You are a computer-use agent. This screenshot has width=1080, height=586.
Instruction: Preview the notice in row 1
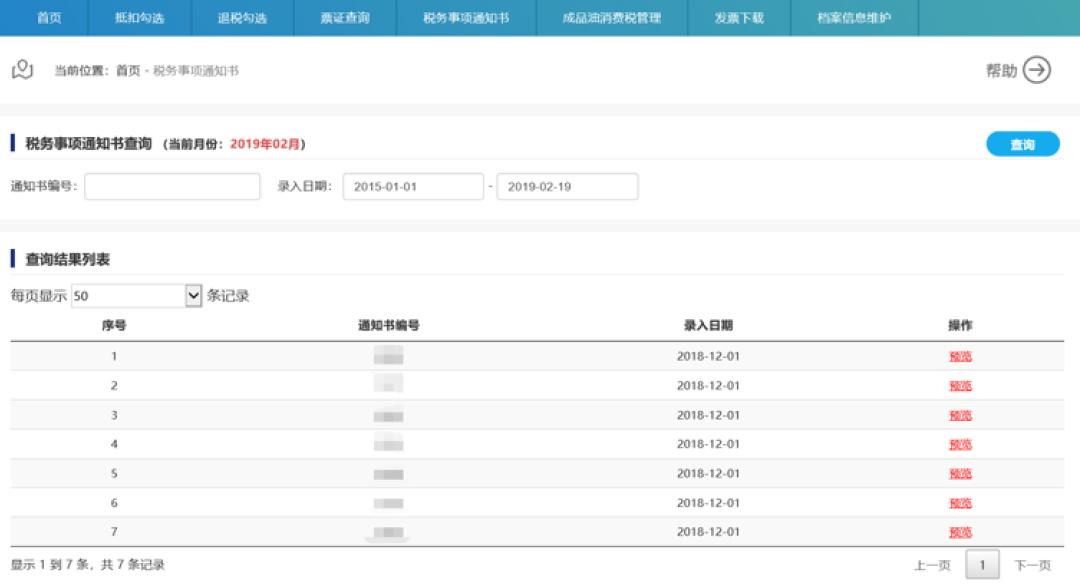(962, 357)
